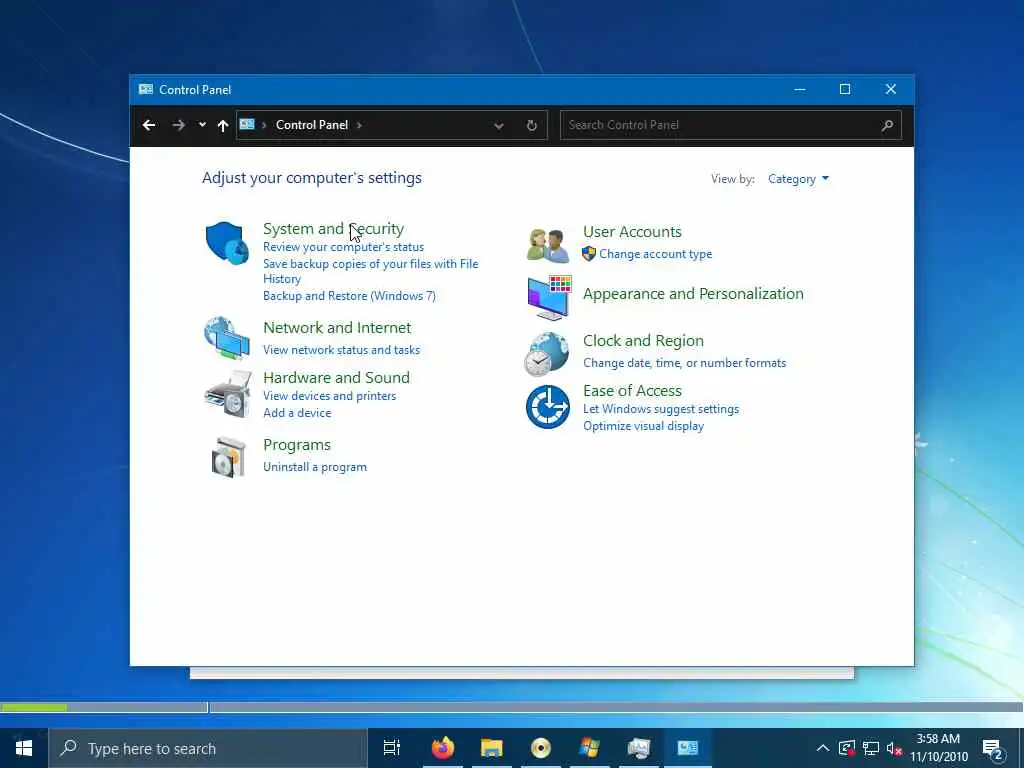Open the Appearance and Personalization monitor icon
This screenshot has height=768, width=1024.
549,297
